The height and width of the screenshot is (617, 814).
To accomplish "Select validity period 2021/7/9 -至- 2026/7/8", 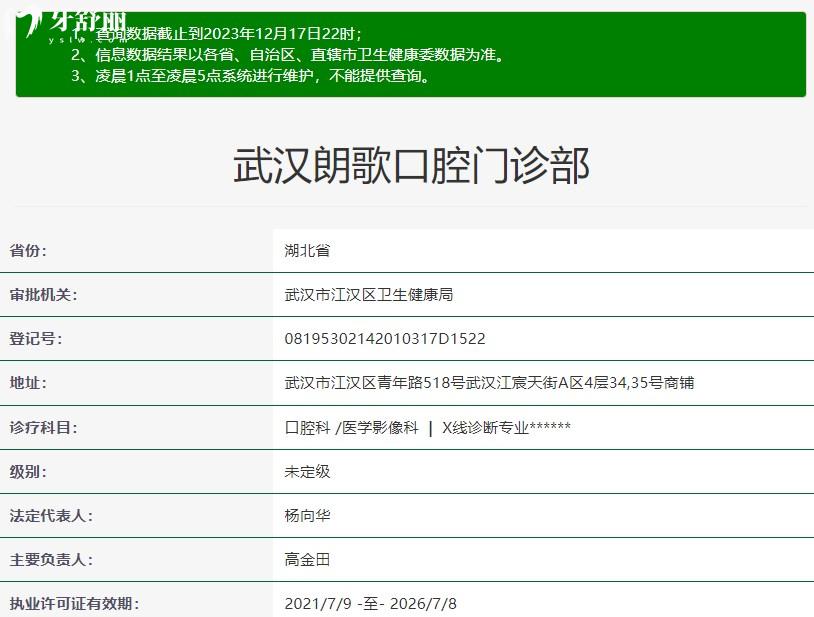I will (371, 604).
